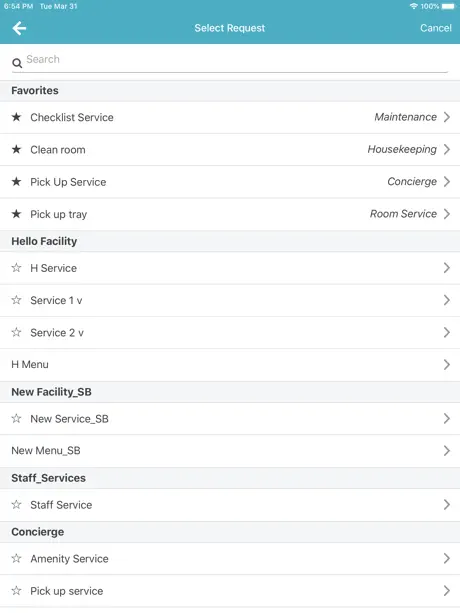Favorite the H Service star
The width and height of the screenshot is (460, 613).
16,268
